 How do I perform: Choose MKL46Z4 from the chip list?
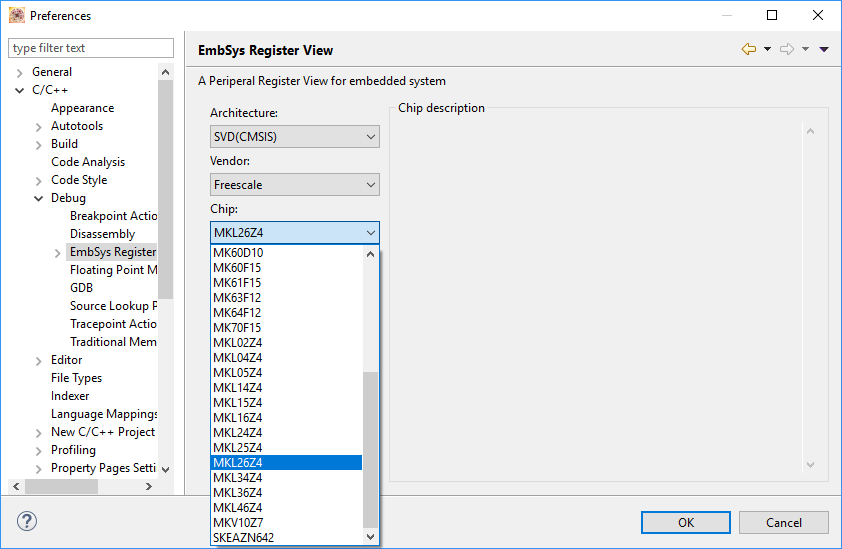coord(238,508)
